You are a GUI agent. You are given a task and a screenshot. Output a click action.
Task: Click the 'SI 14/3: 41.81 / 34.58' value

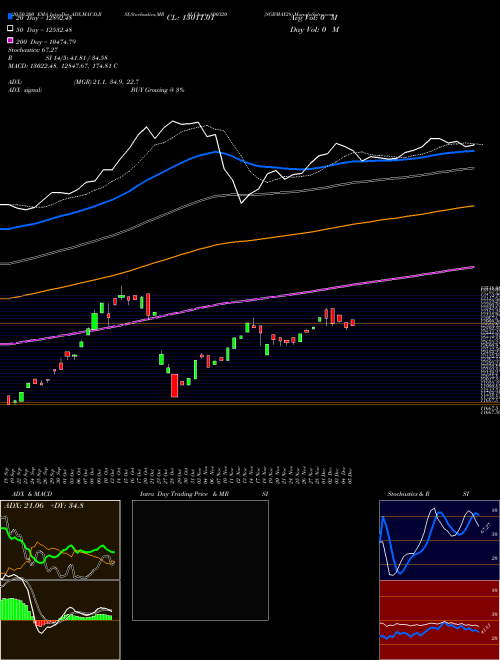[x=76, y=58]
